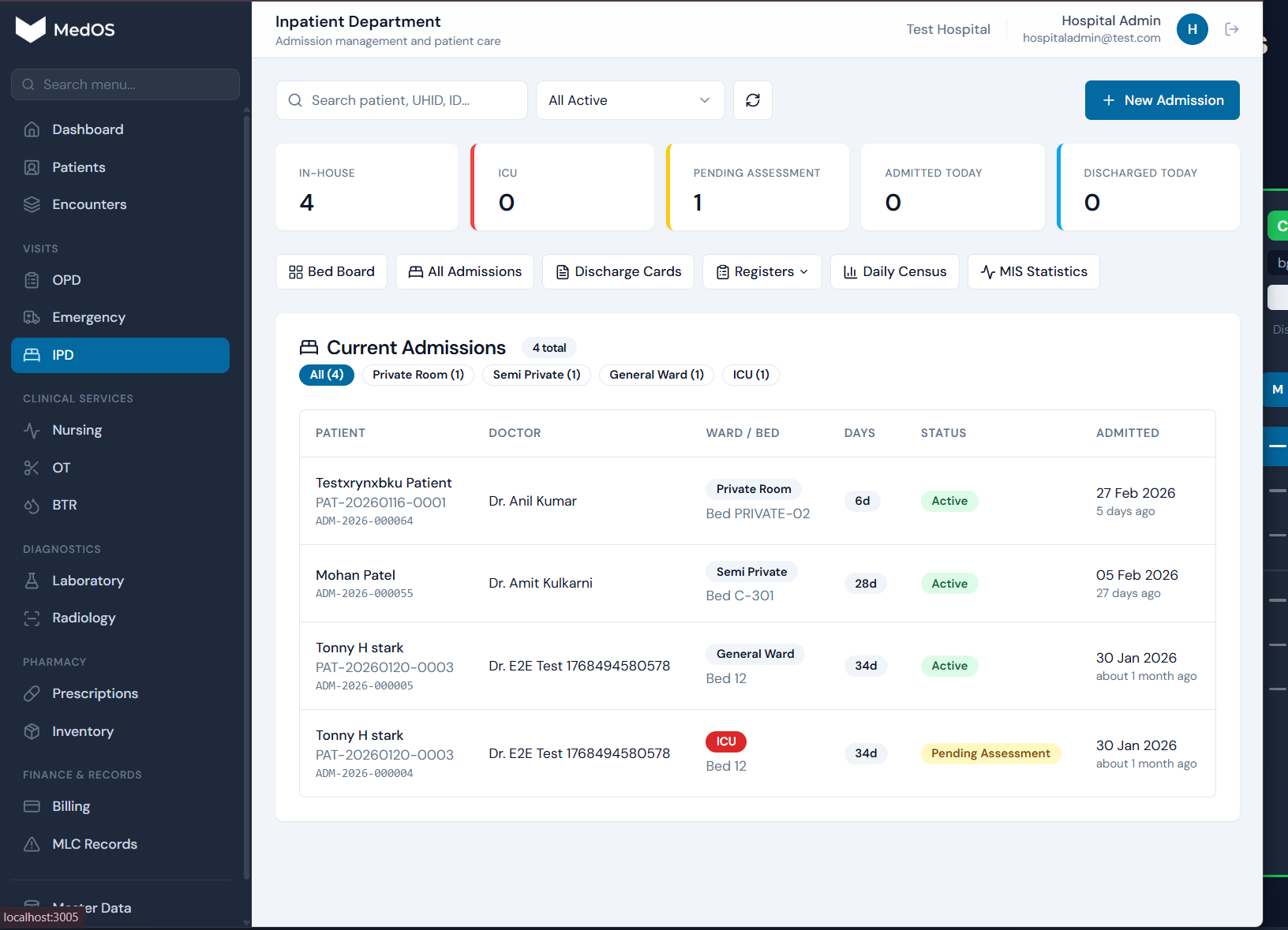This screenshot has height=930, width=1288.
Task: Open the IPD section in sidebar
Action: click(x=120, y=355)
